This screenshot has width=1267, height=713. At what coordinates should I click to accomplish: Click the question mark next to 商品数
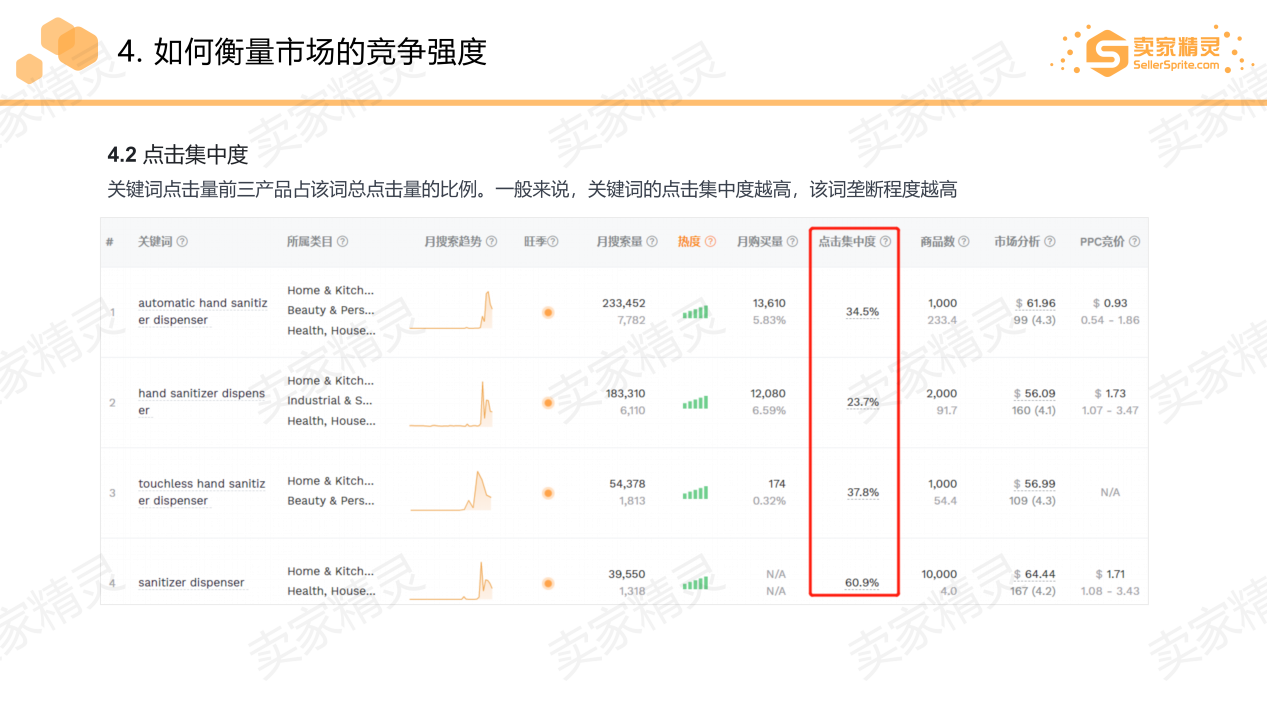964,241
